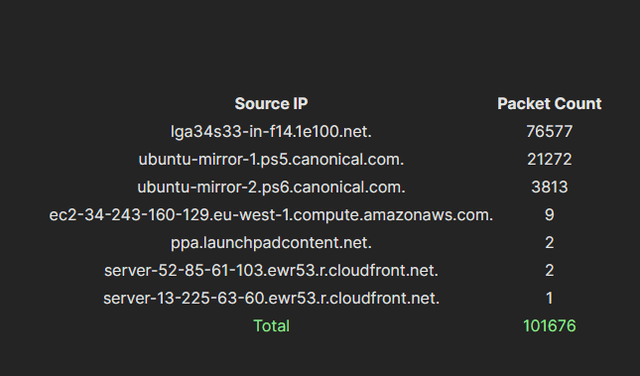Select the lga34s33-in-f14.1e100.net. hostname

coord(271,131)
